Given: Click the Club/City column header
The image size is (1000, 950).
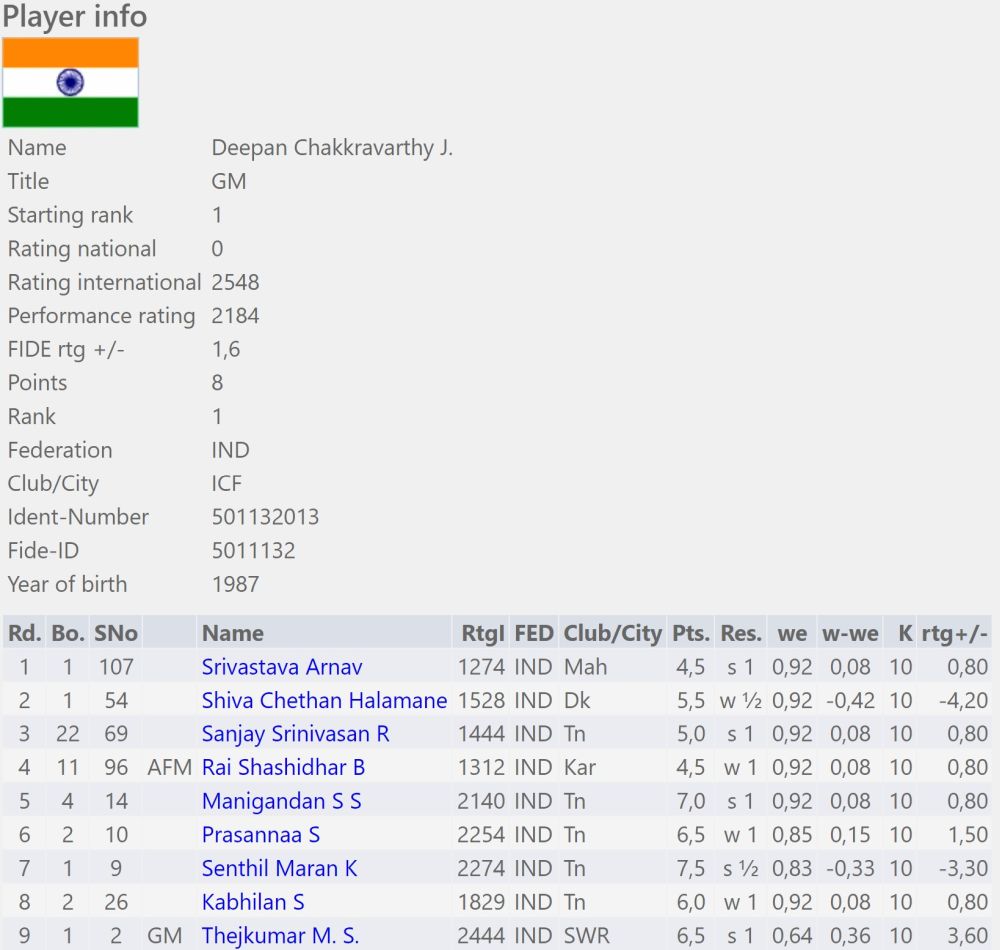Looking at the screenshot, I should 612,633.
